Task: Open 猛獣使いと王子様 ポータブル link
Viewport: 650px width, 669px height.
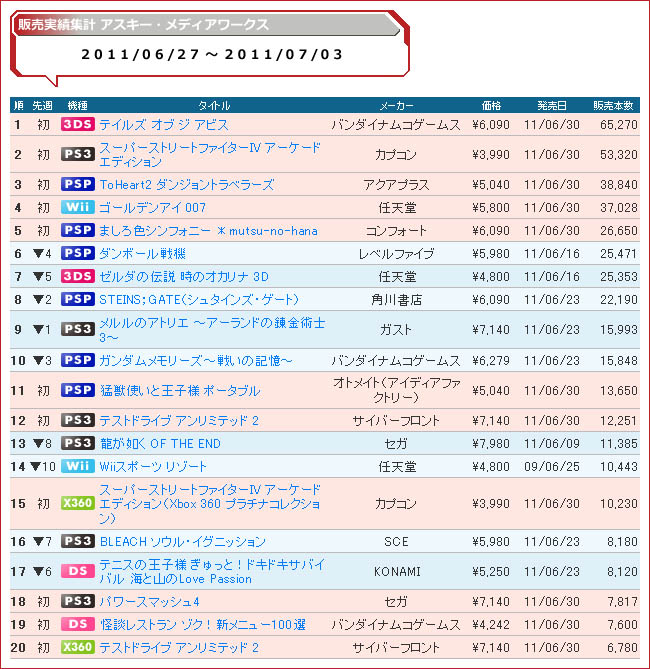Action: [180, 390]
